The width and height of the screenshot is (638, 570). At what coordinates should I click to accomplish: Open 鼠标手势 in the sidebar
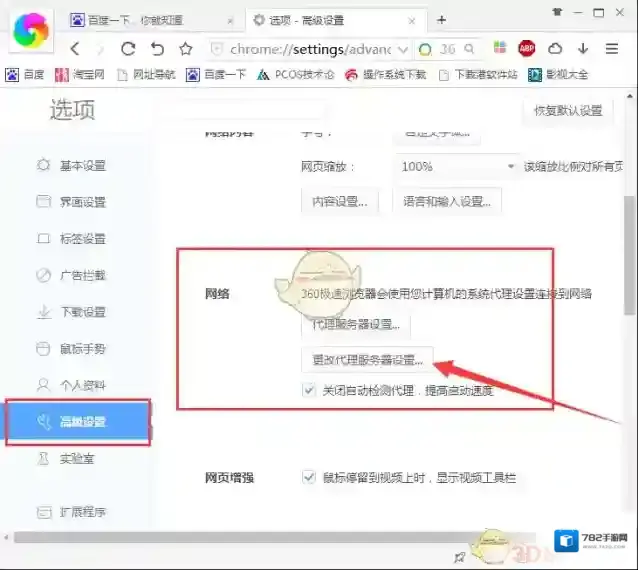click(71, 349)
